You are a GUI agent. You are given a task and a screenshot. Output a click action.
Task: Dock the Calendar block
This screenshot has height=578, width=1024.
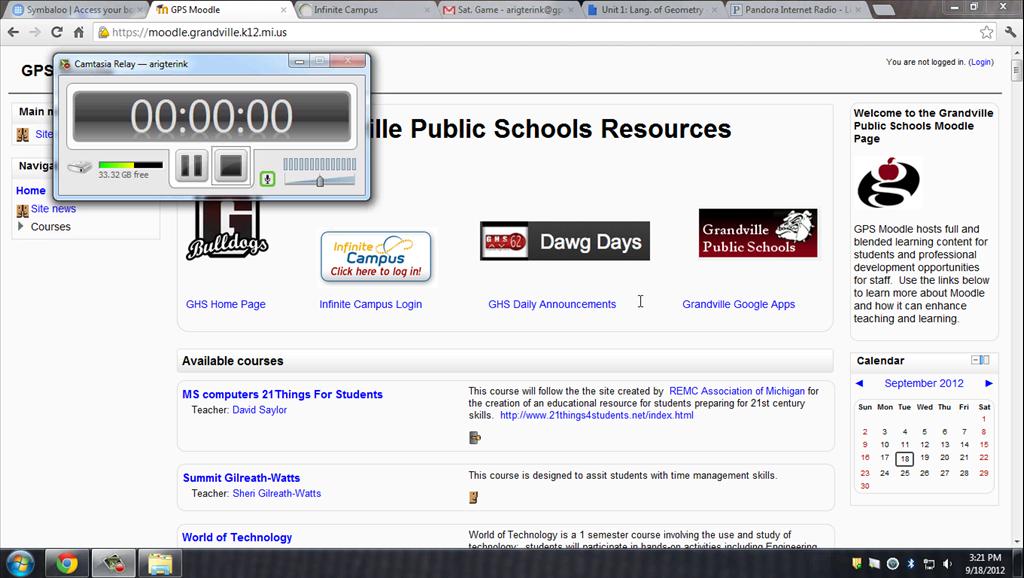tap(985, 360)
